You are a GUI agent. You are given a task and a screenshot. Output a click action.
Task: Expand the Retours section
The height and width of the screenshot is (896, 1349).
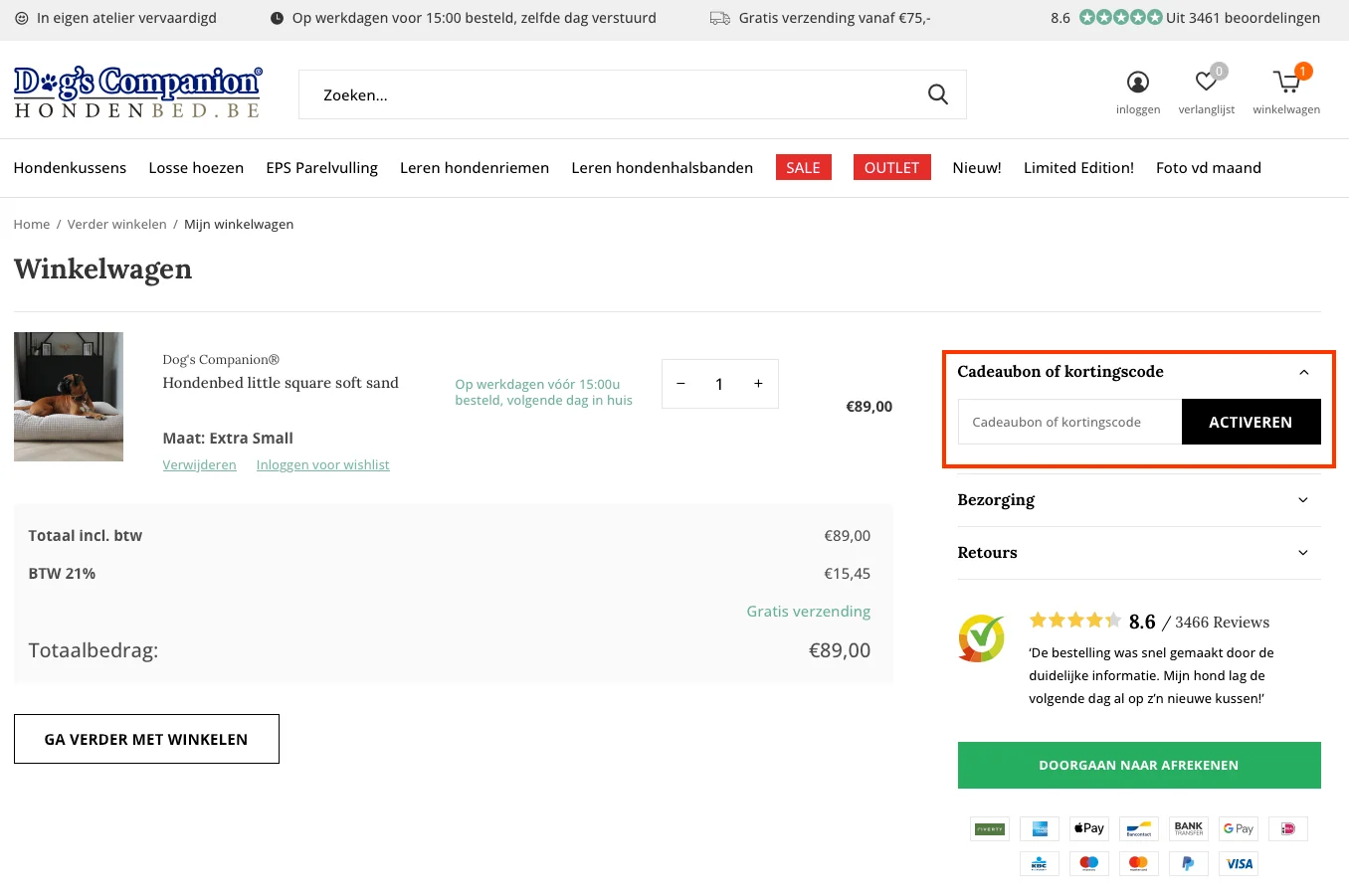pos(1137,553)
